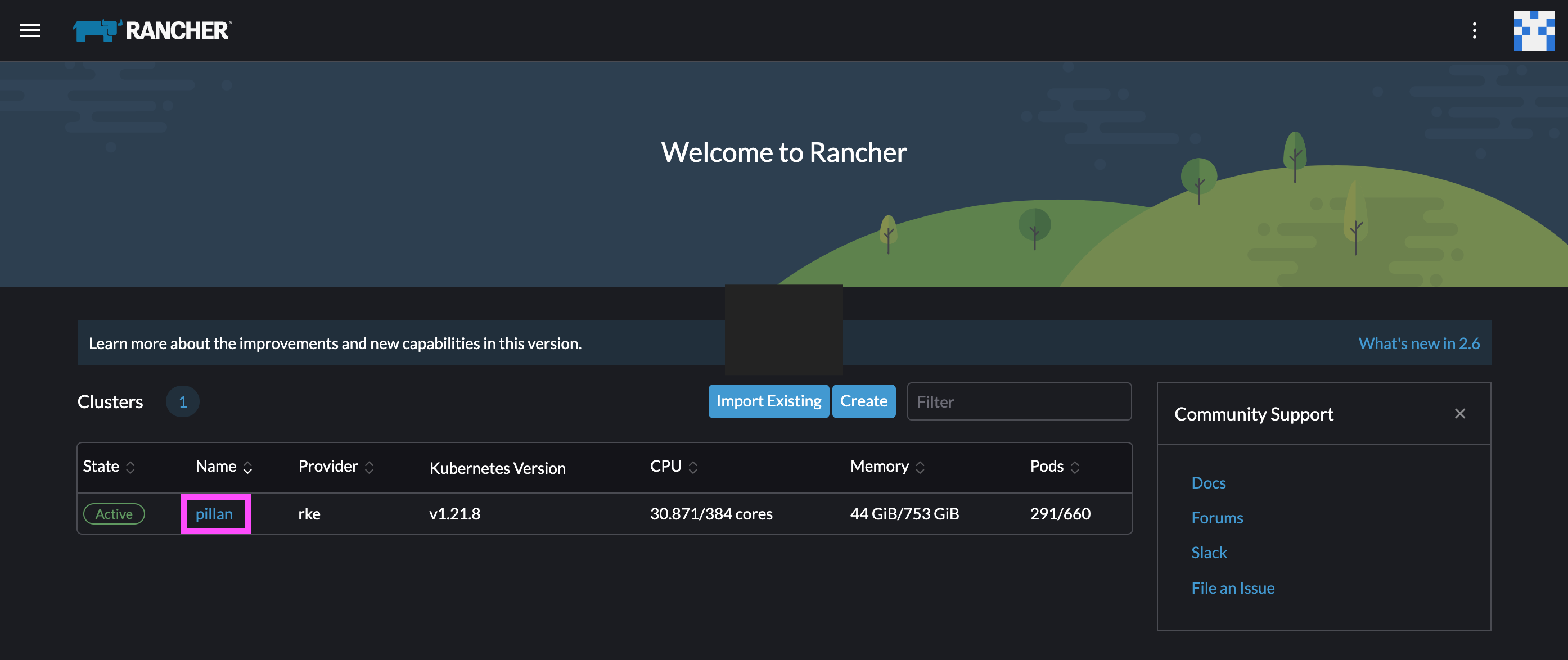Click the Rancher logo
This screenshot has height=660, width=1568.
click(x=152, y=30)
